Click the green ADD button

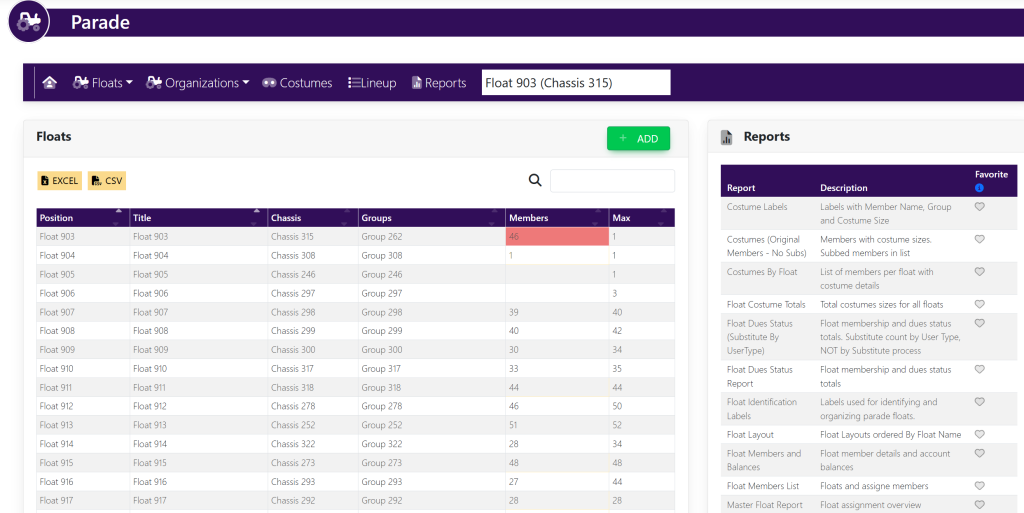638,139
